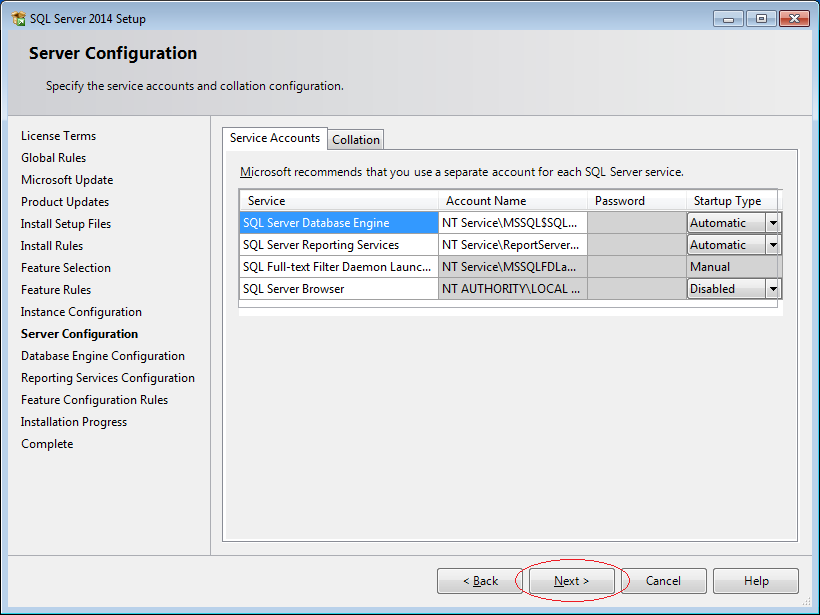The image size is (820, 615).
Task: Maximize the SQL Server 2014 Setup window
Action: click(x=761, y=19)
